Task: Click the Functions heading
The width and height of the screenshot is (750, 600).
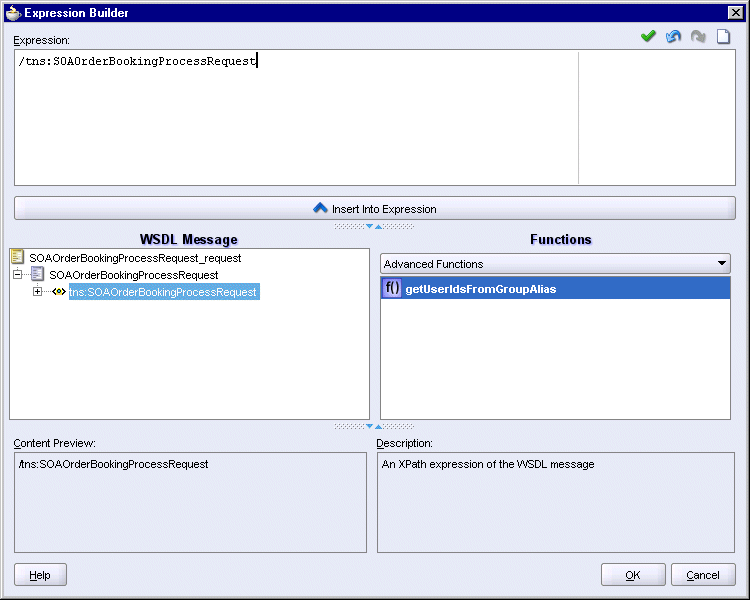Action: click(x=561, y=239)
